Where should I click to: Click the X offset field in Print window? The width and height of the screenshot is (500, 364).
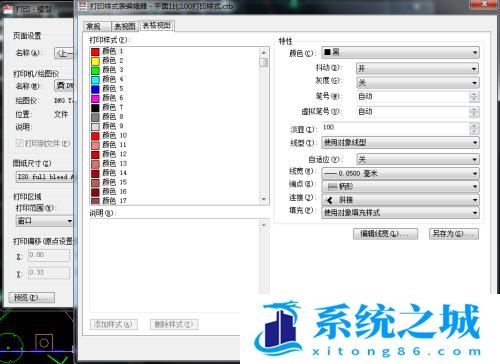pyautogui.click(x=49, y=255)
